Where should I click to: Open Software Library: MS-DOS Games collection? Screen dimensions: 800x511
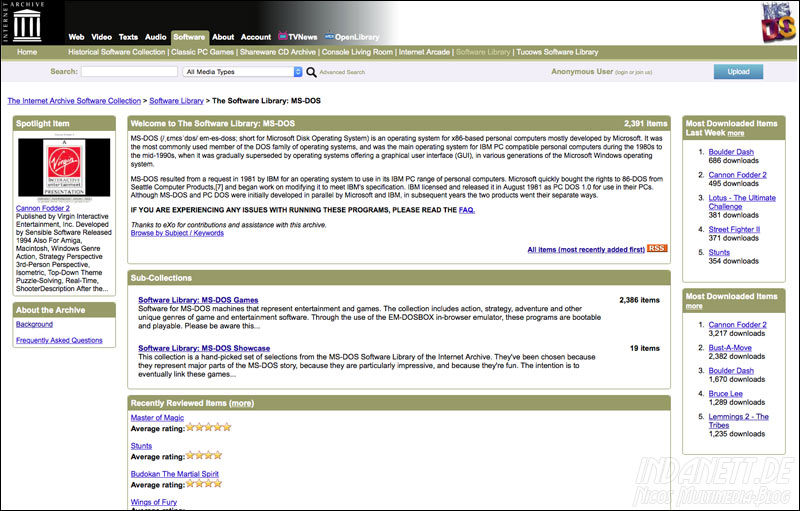(x=198, y=300)
